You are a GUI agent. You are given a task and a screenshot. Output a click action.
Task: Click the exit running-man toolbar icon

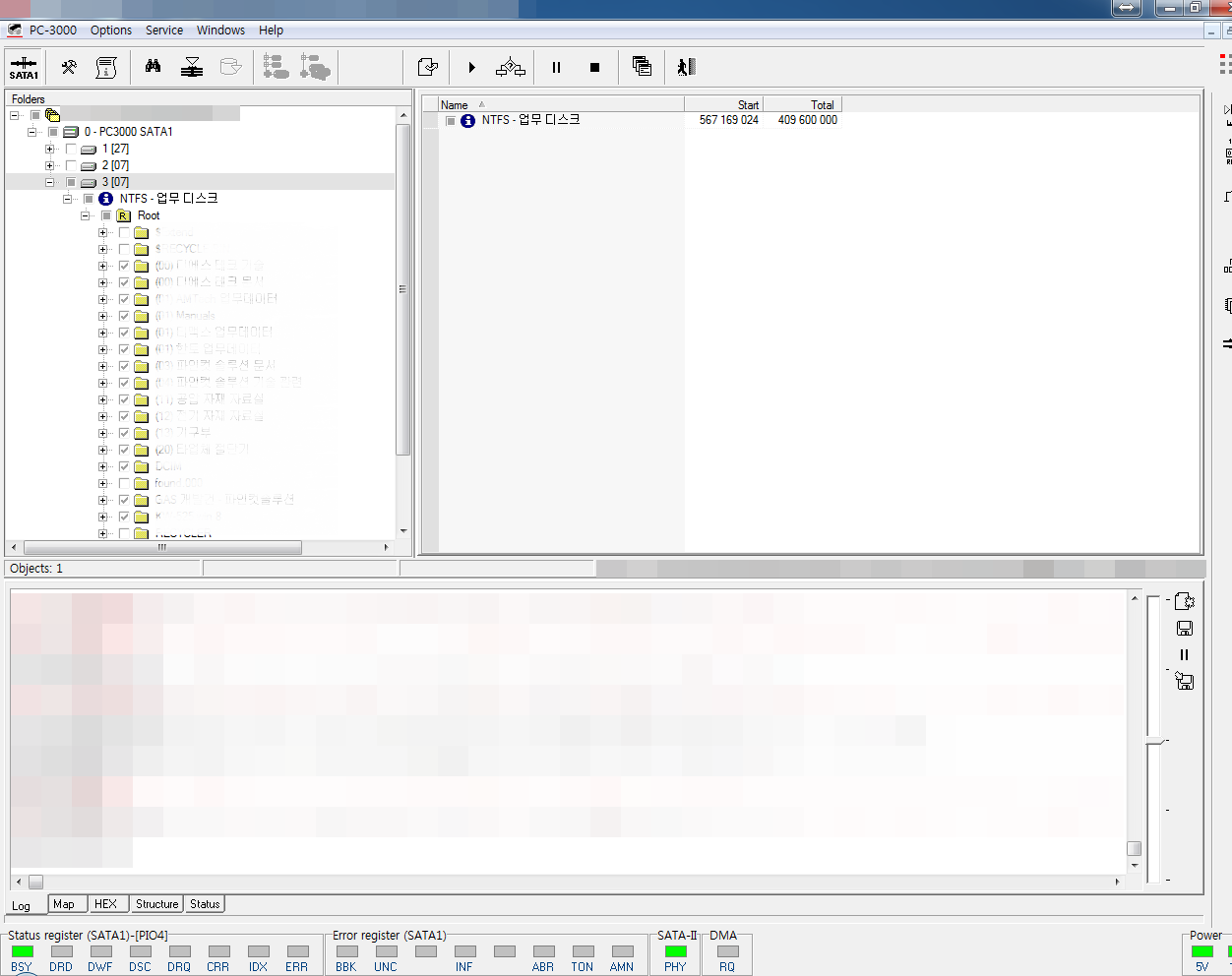click(x=686, y=67)
